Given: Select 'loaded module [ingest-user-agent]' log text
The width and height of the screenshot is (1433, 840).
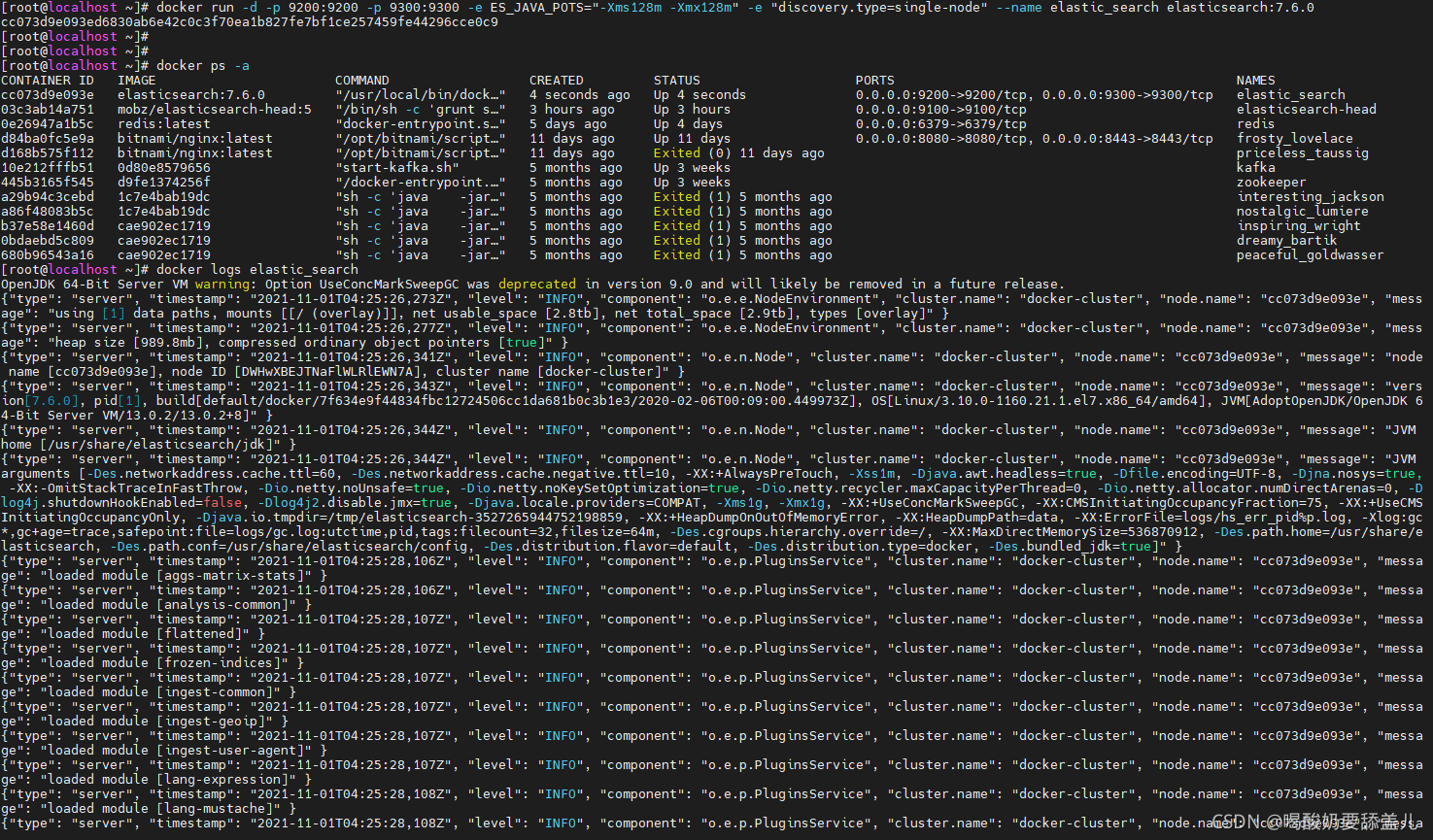Looking at the screenshot, I should coord(176,751).
